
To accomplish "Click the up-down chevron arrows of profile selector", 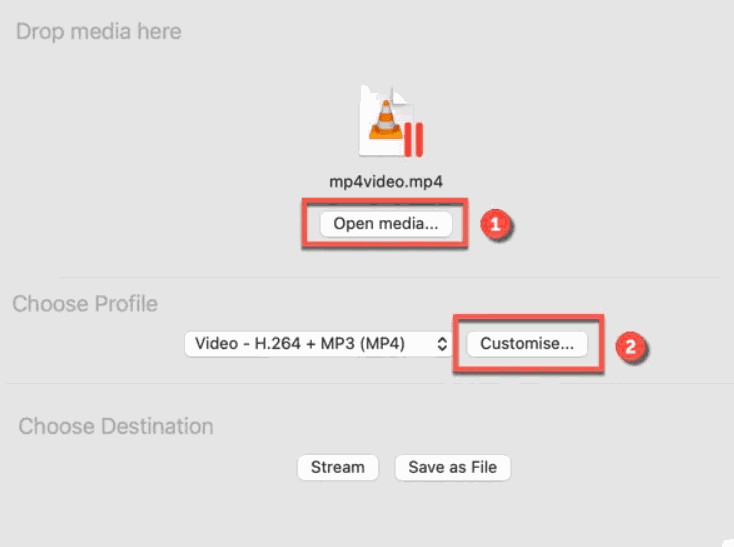I will coord(441,344).
